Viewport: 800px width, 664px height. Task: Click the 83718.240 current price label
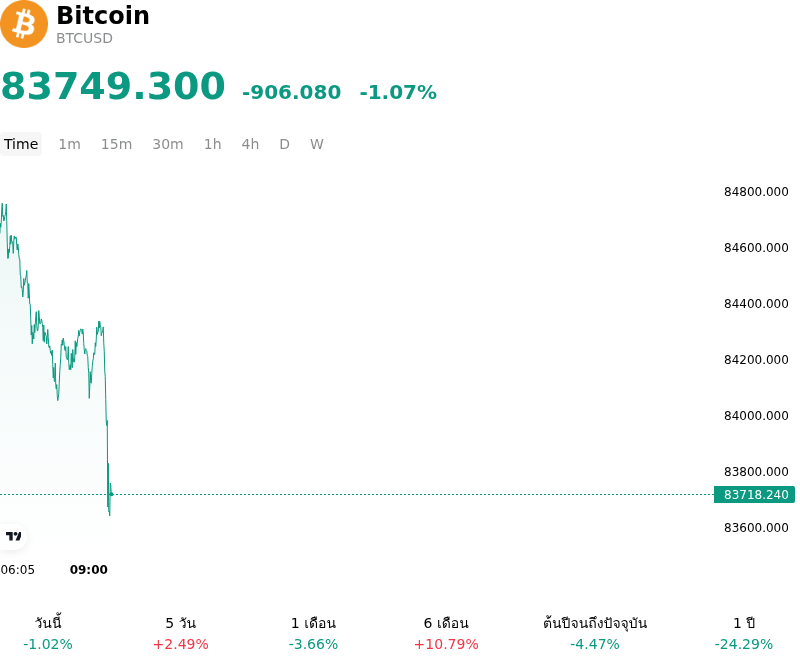755,495
